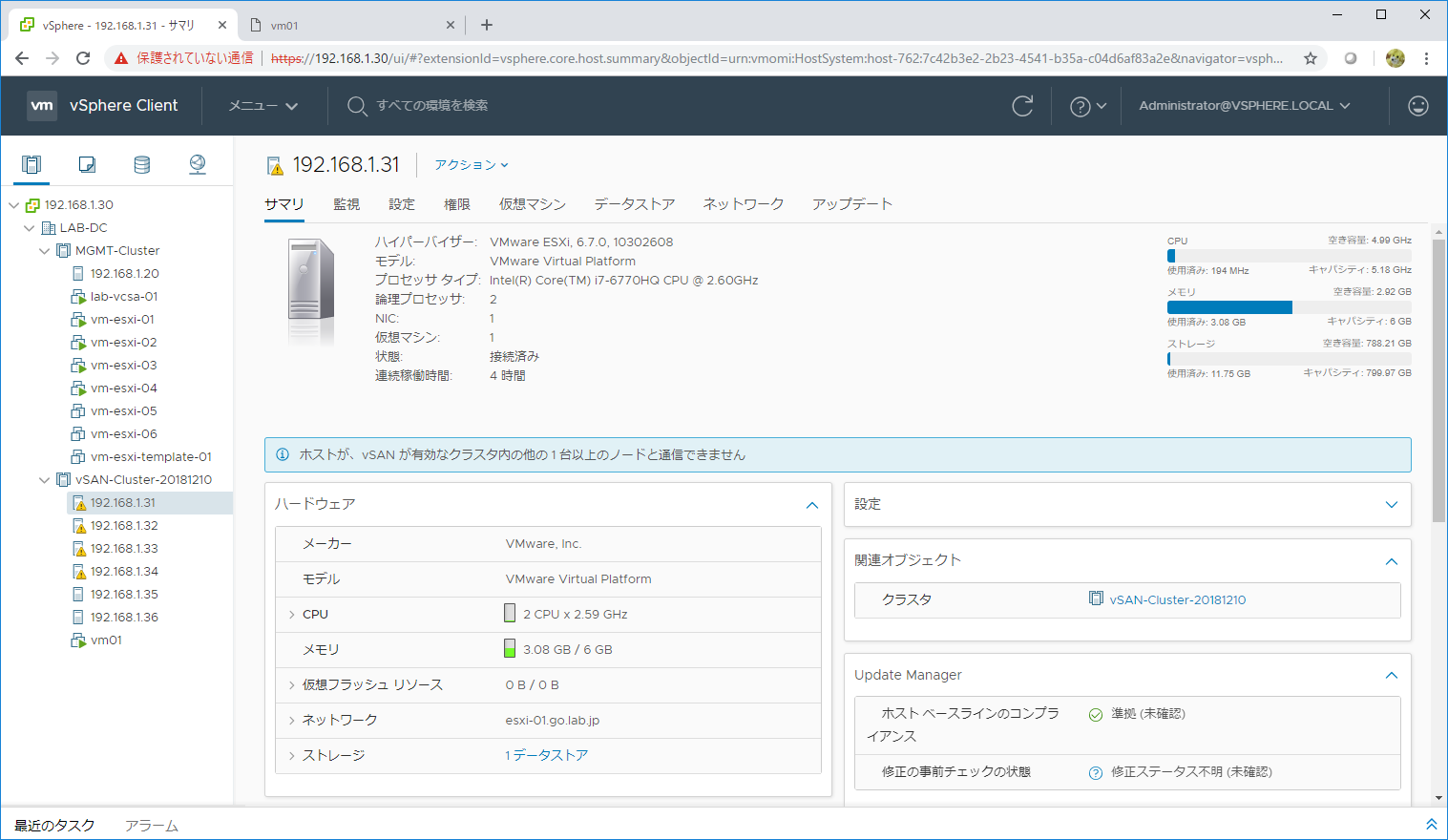Focus the すべての環境を検索 search field
Image resolution: width=1448 pixels, height=840 pixels.
(432, 106)
